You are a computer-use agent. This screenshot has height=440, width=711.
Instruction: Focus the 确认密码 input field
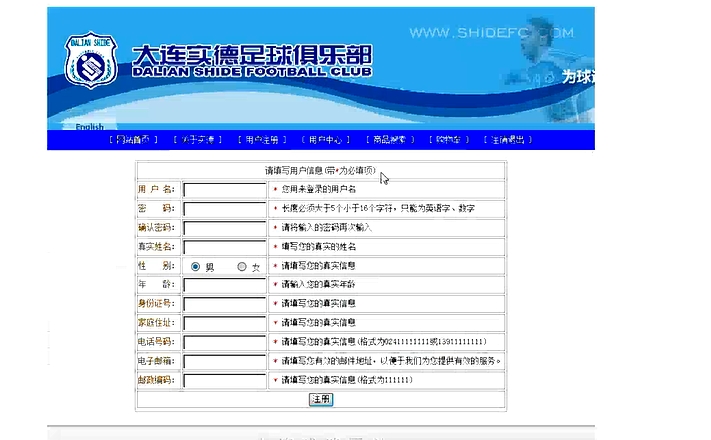[x=224, y=228]
